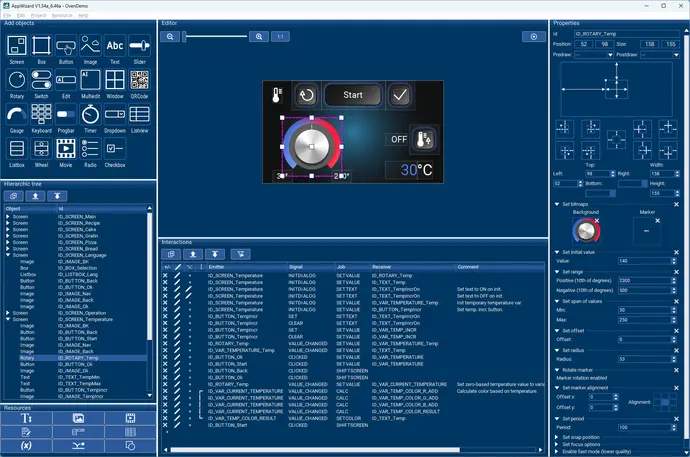Select the Checkbox object in Add objects
690x457 pixels.
pyautogui.click(x=115, y=149)
